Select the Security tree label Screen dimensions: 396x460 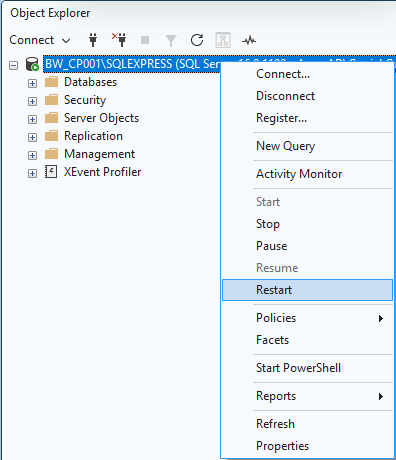[x=85, y=100]
